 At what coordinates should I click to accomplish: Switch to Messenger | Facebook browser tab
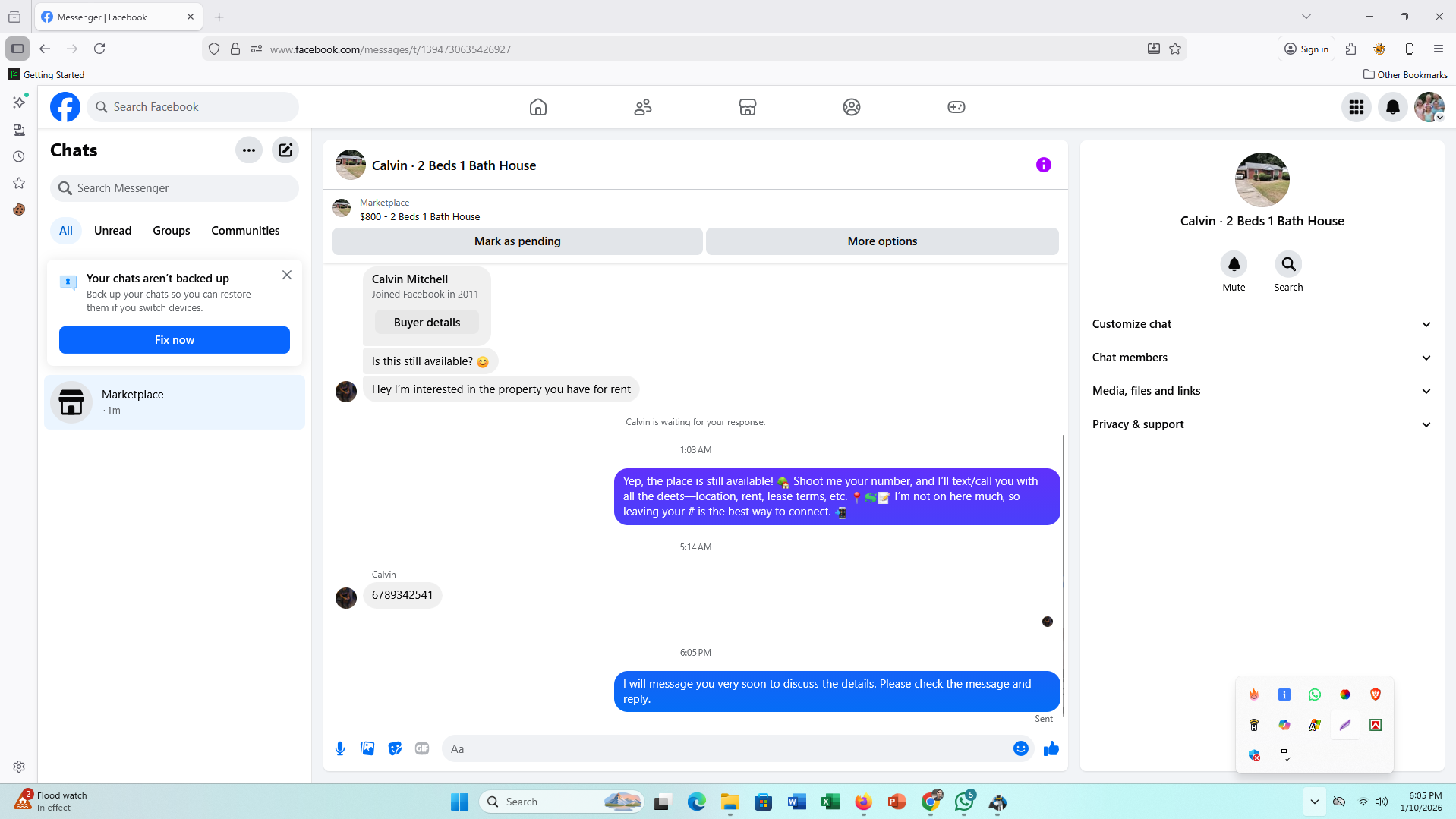[x=118, y=17]
